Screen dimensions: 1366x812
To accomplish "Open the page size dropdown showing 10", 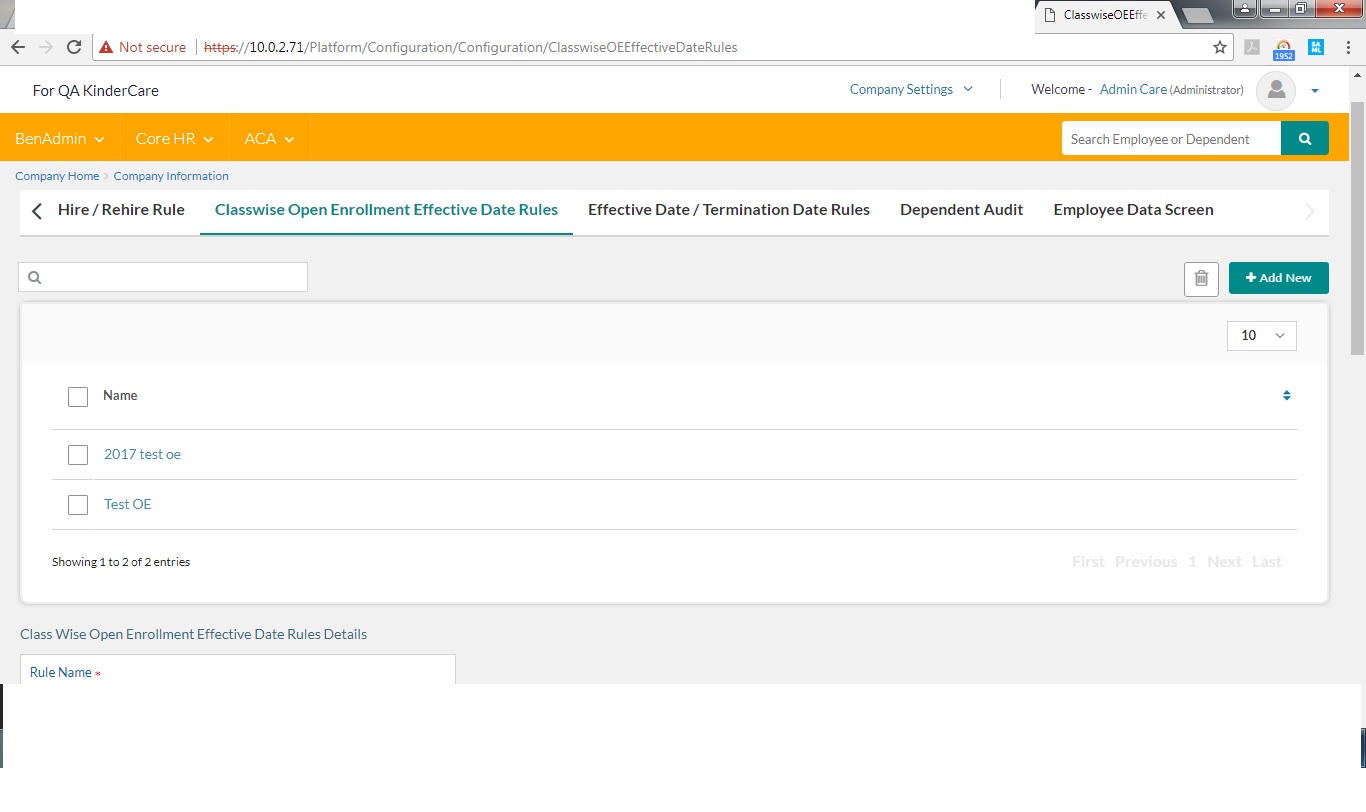I will click(x=1261, y=336).
